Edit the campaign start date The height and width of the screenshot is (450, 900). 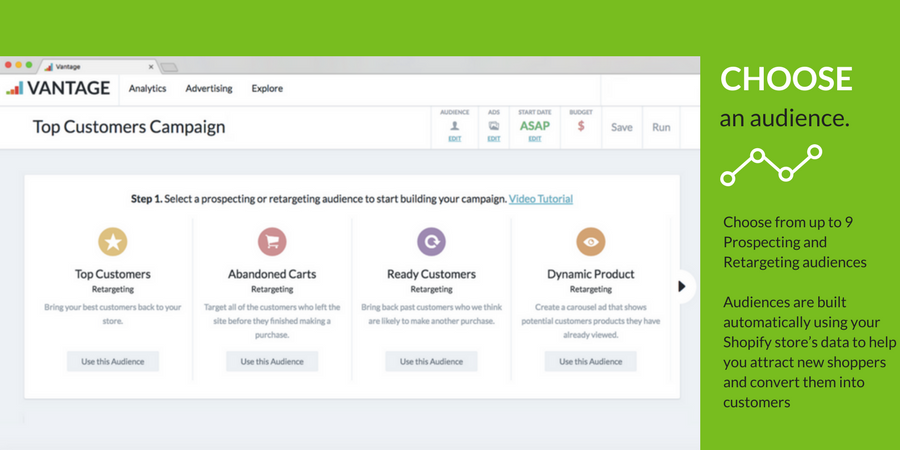(534, 139)
